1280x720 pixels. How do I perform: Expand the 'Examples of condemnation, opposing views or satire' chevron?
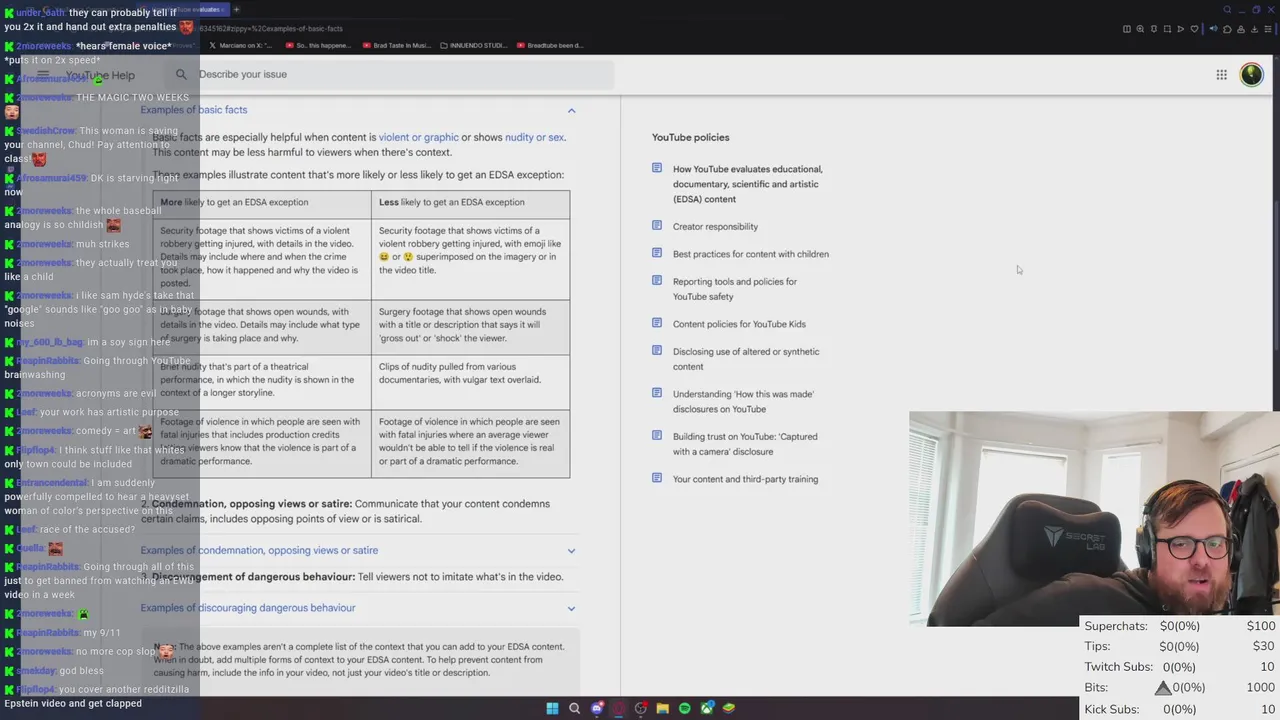pos(571,551)
